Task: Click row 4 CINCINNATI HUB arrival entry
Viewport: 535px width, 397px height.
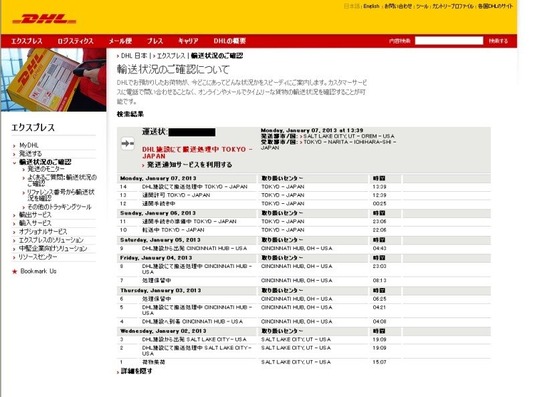Action: pos(304,322)
